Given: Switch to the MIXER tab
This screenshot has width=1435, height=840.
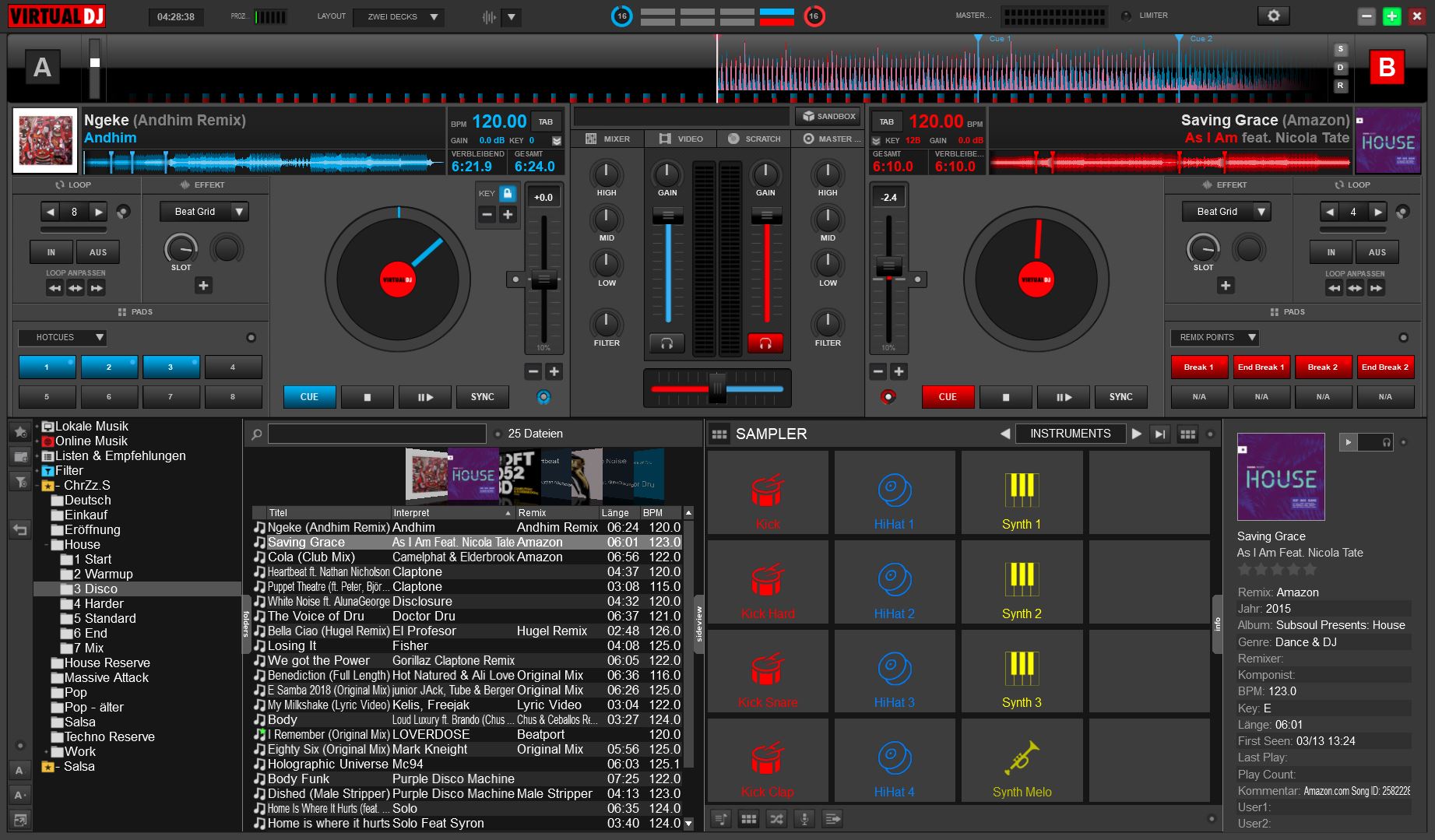Looking at the screenshot, I should coord(607,139).
